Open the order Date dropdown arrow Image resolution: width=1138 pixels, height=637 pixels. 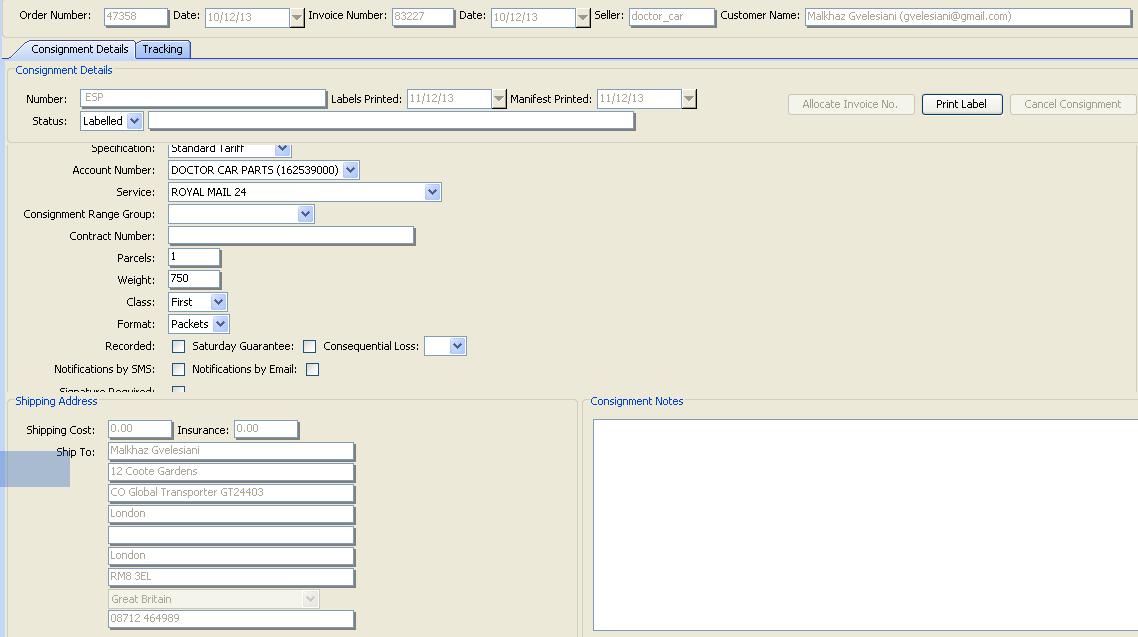click(297, 17)
